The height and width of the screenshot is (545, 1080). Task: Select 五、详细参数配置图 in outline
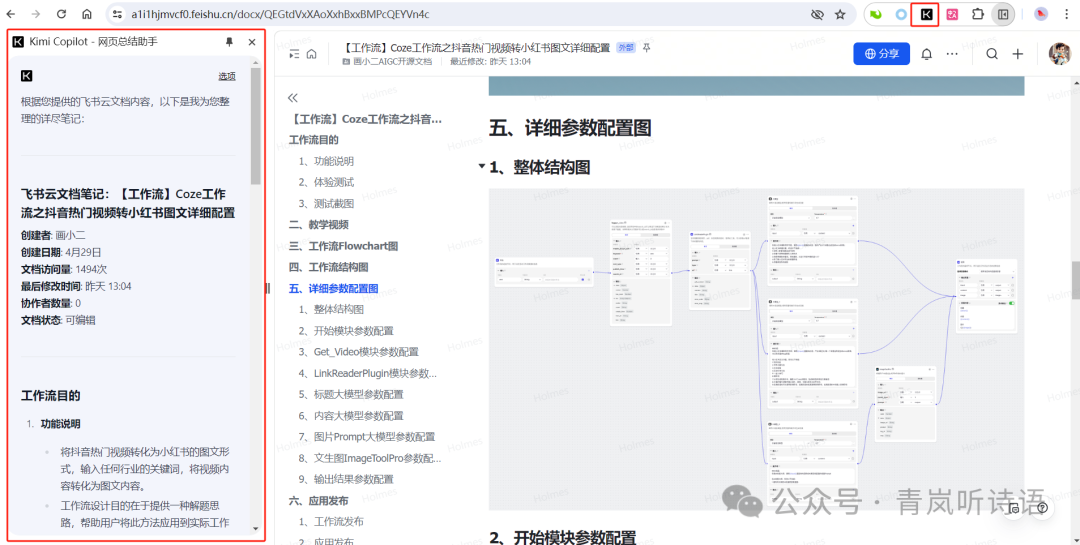[333, 288]
